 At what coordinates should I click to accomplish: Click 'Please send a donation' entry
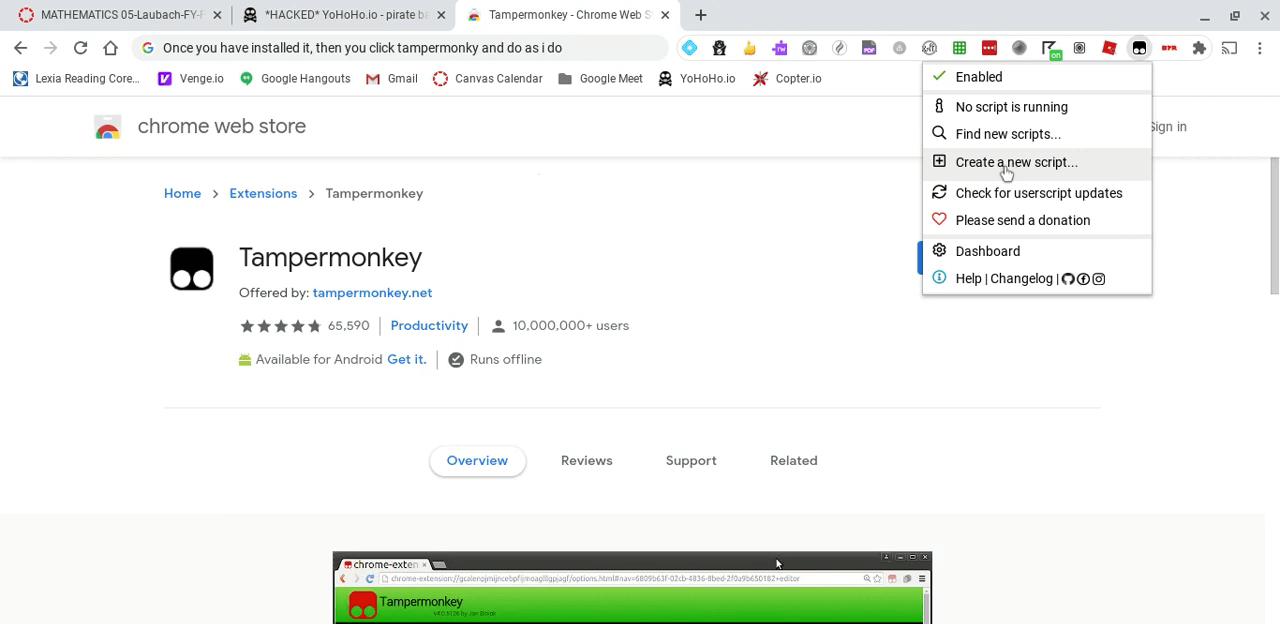coord(1037,220)
